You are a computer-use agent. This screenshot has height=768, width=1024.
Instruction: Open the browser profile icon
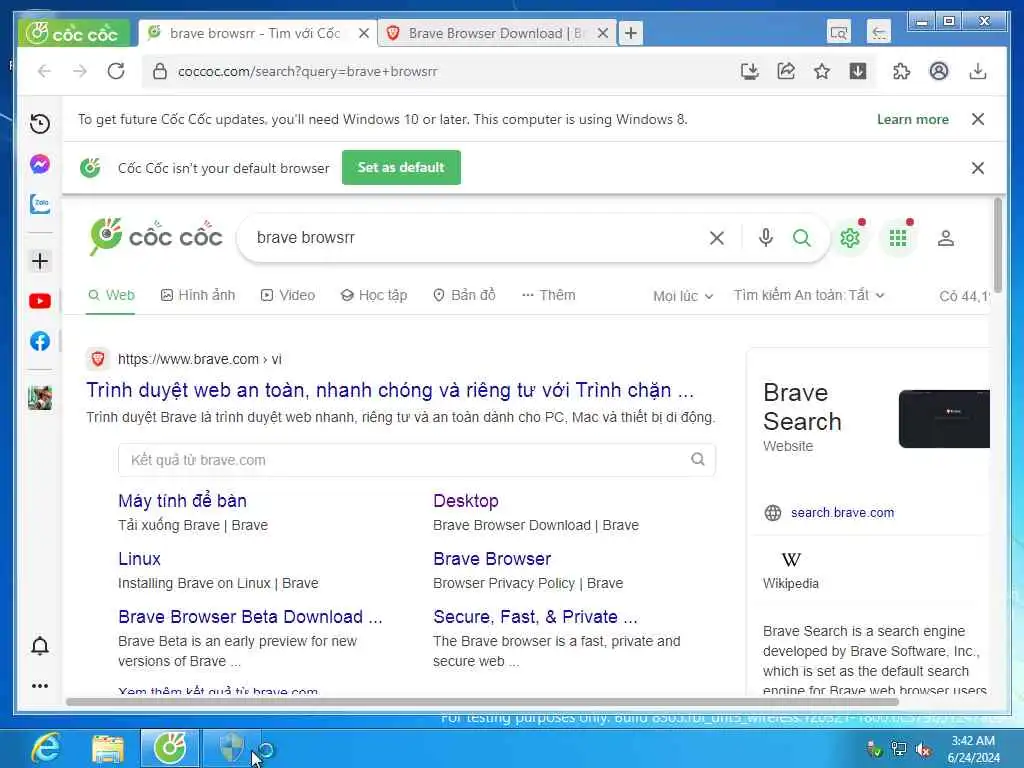coord(938,71)
